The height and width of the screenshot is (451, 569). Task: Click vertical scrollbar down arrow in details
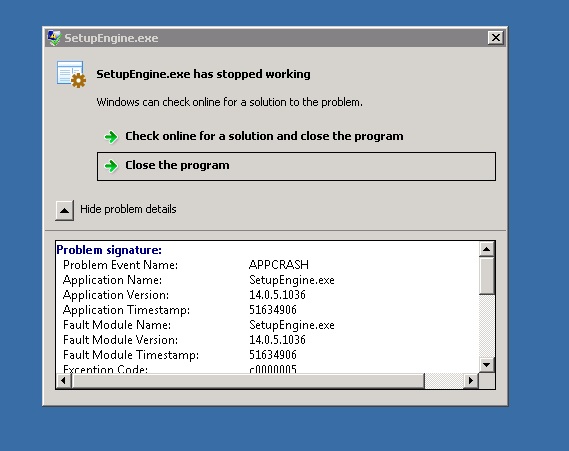point(486,365)
